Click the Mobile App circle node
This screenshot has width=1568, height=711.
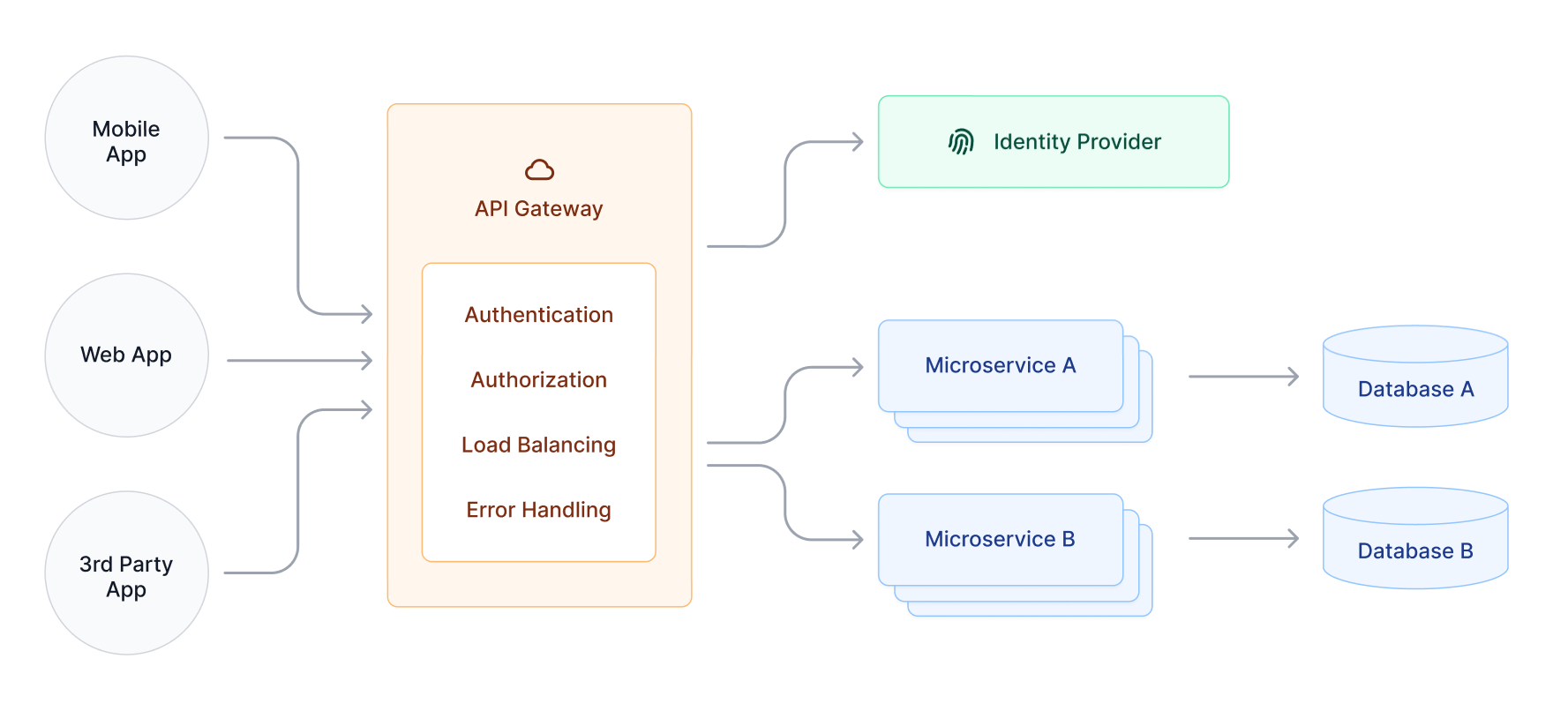point(126,138)
